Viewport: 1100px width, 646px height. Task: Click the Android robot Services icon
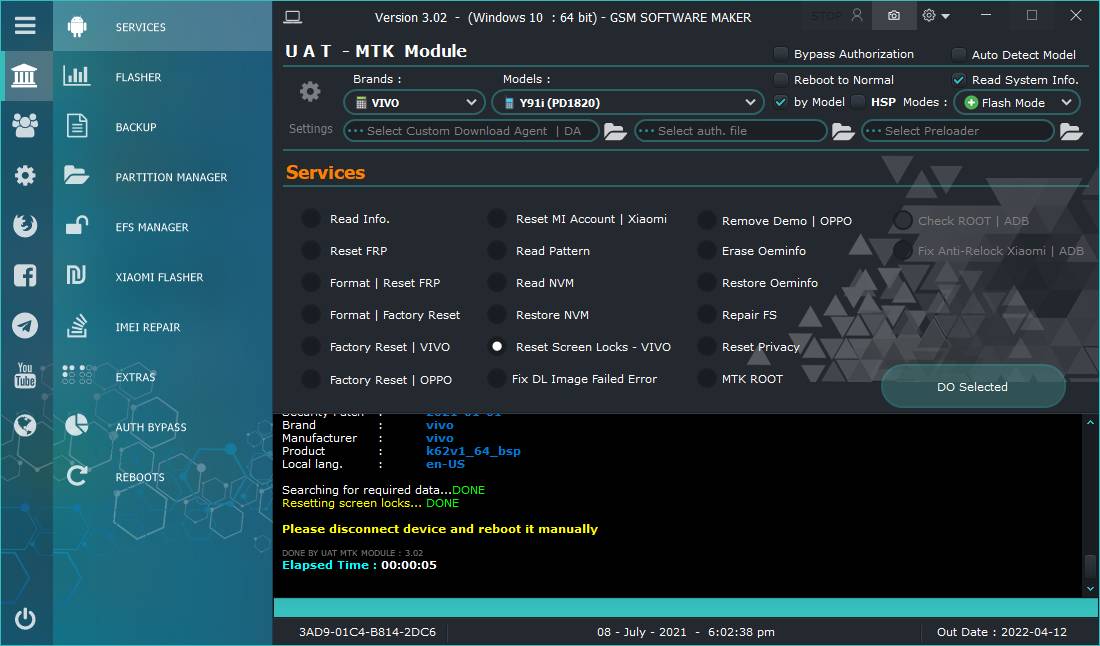[77, 27]
